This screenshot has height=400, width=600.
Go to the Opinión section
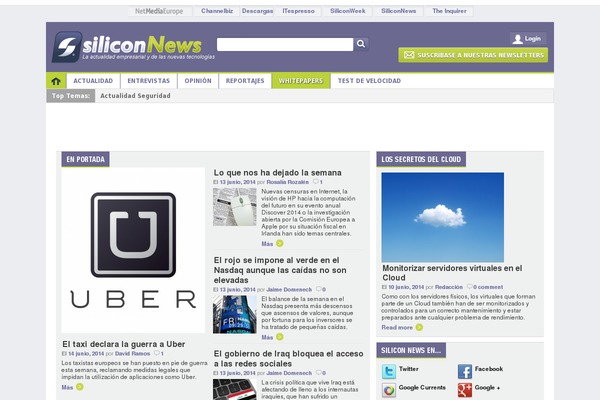(x=198, y=81)
